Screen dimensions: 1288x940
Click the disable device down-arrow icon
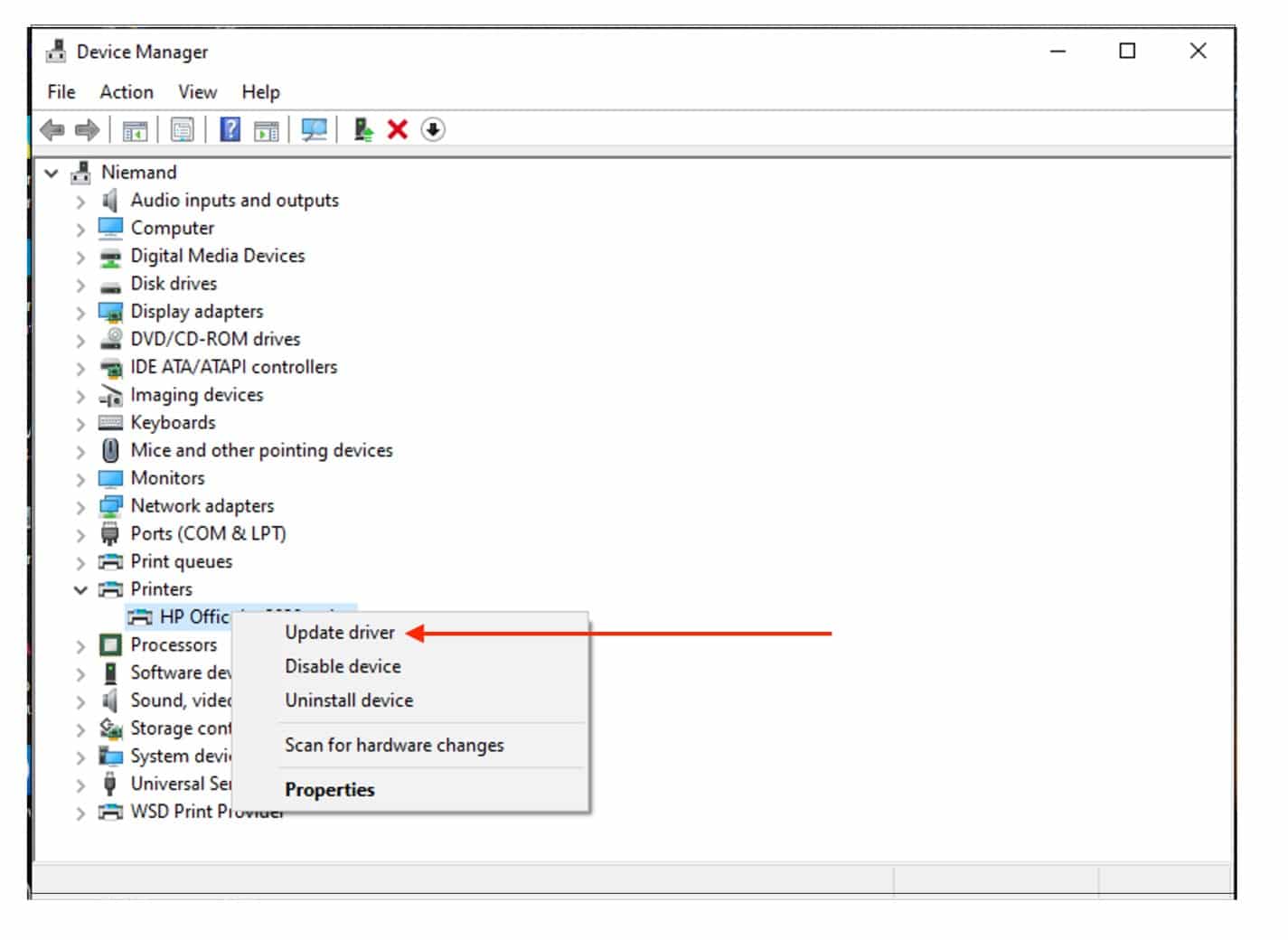pos(433,130)
